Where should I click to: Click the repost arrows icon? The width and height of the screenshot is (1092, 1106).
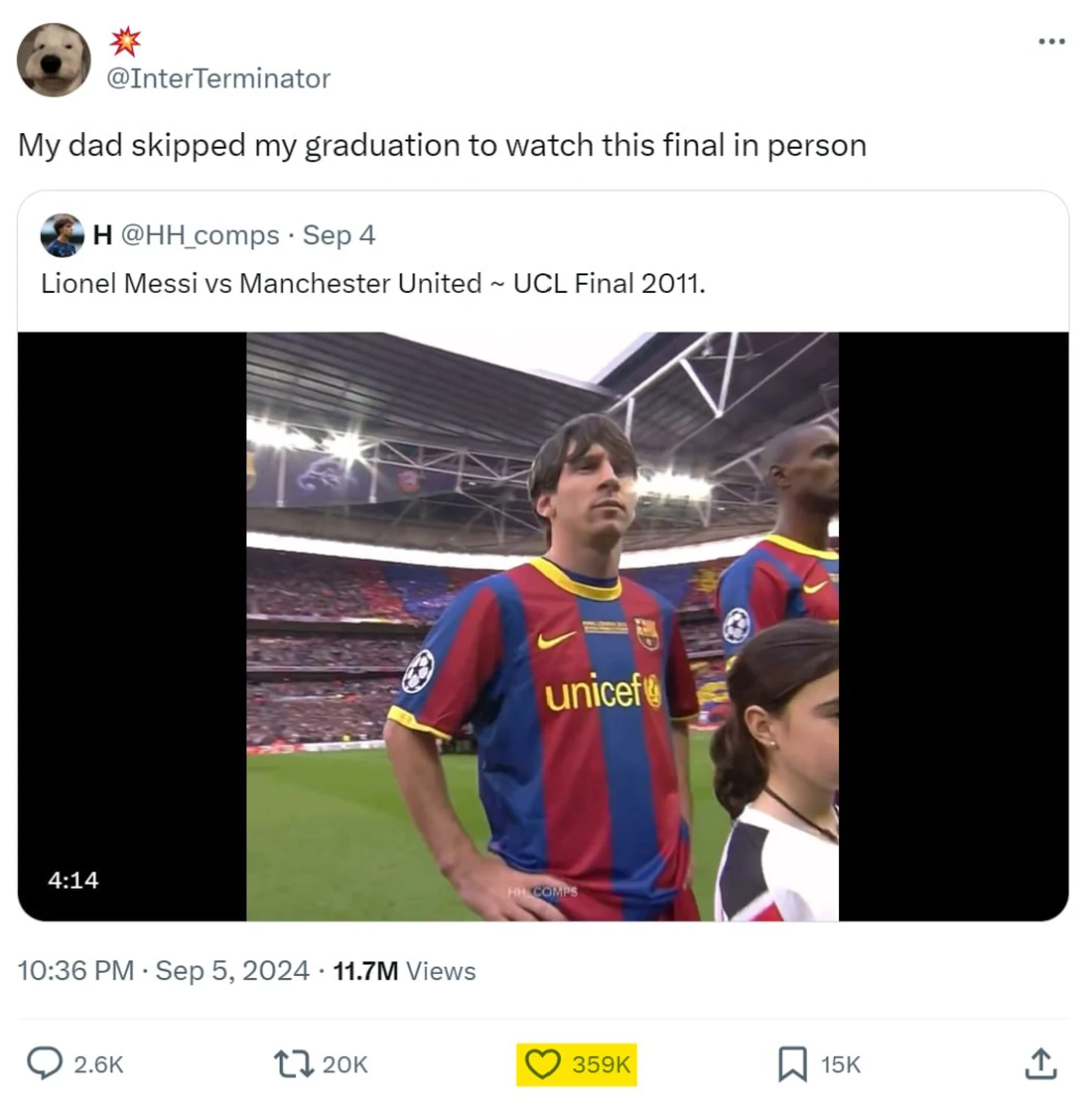pos(293,1063)
